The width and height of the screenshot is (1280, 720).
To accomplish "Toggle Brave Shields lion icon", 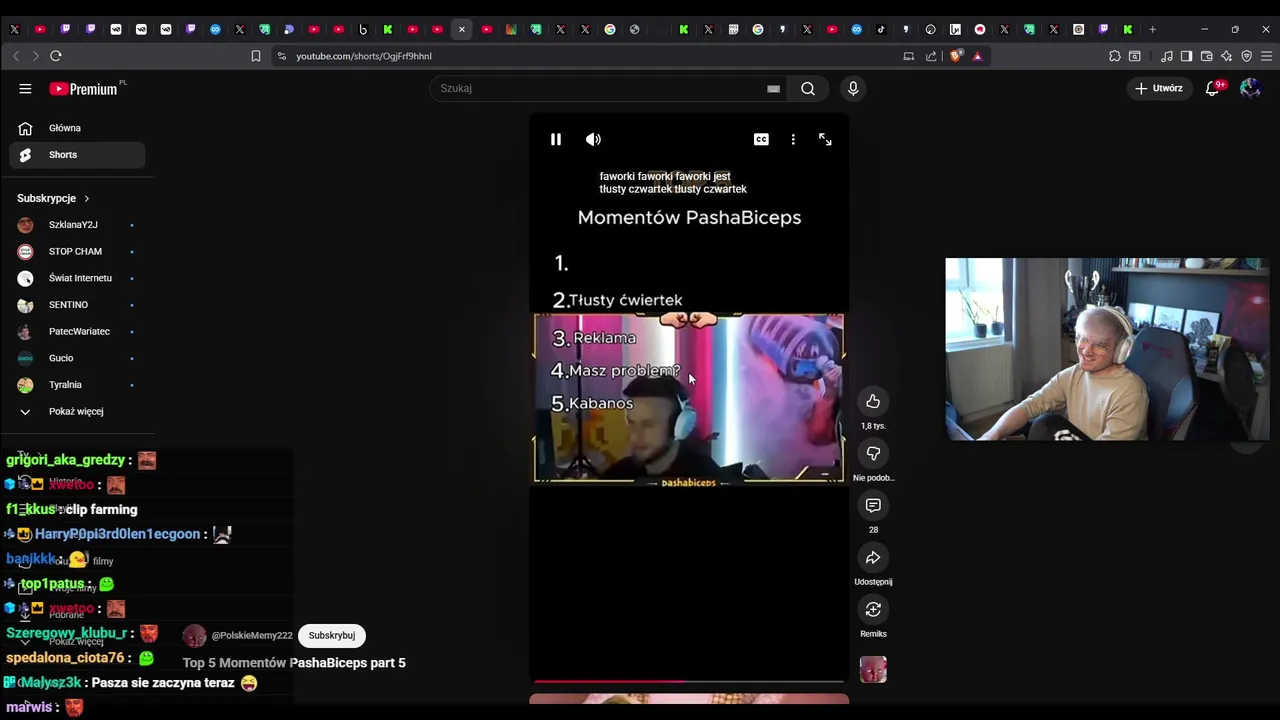I will click(x=955, y=56).
